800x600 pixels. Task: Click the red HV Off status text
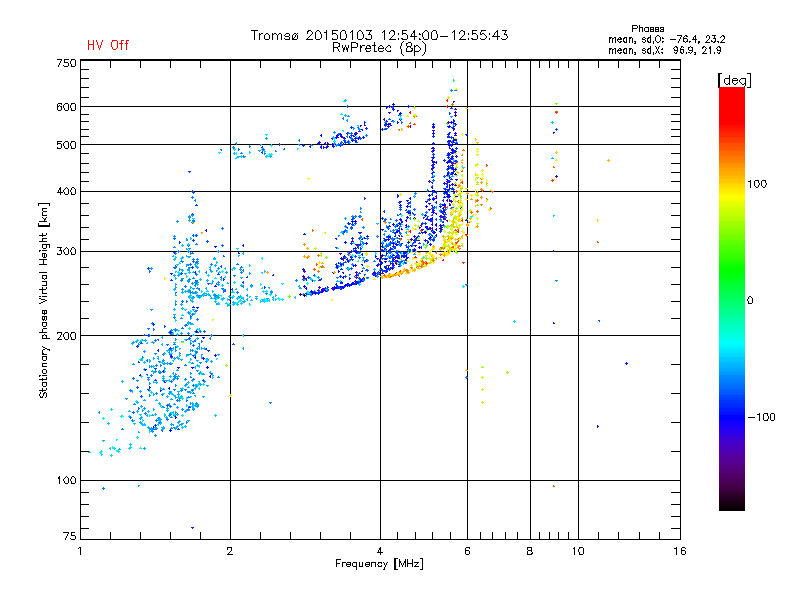(x=107, y=45)
